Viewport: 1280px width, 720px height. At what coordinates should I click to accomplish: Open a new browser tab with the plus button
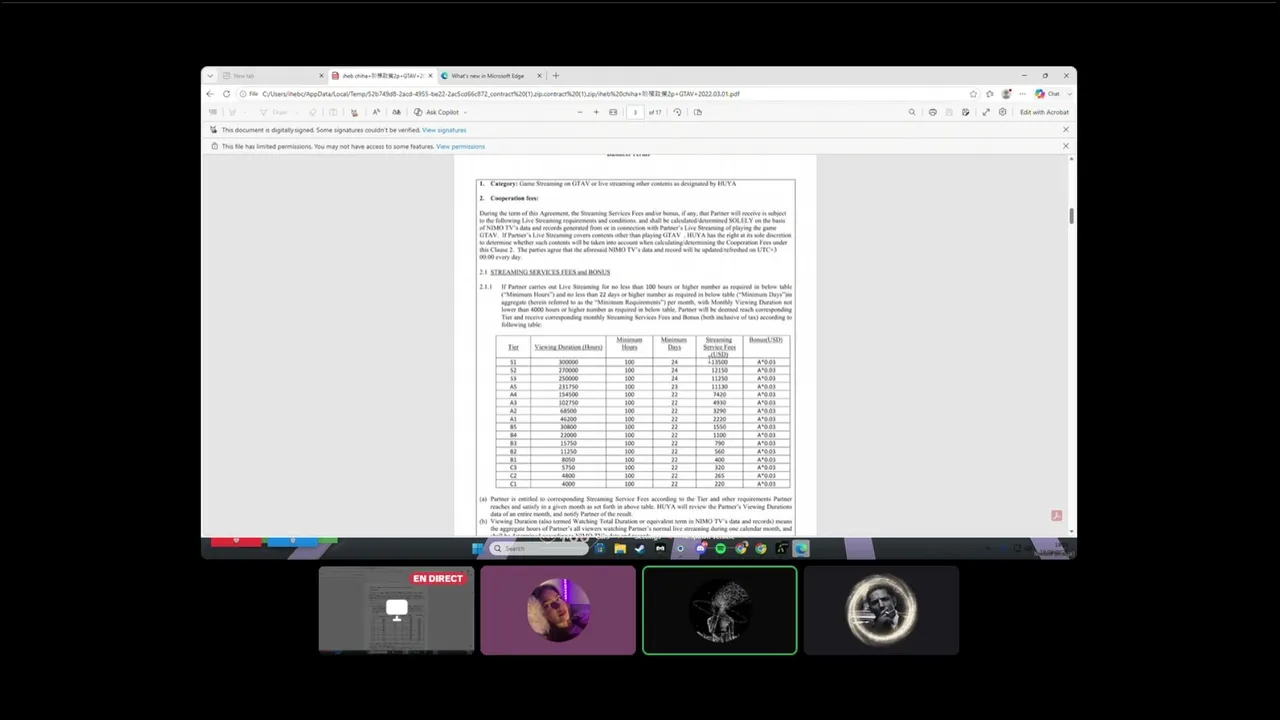(x=556, y=76)
